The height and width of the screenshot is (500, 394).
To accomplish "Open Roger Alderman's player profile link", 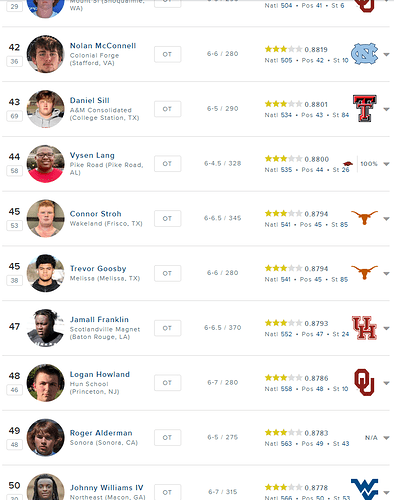I will pos(101,433).
